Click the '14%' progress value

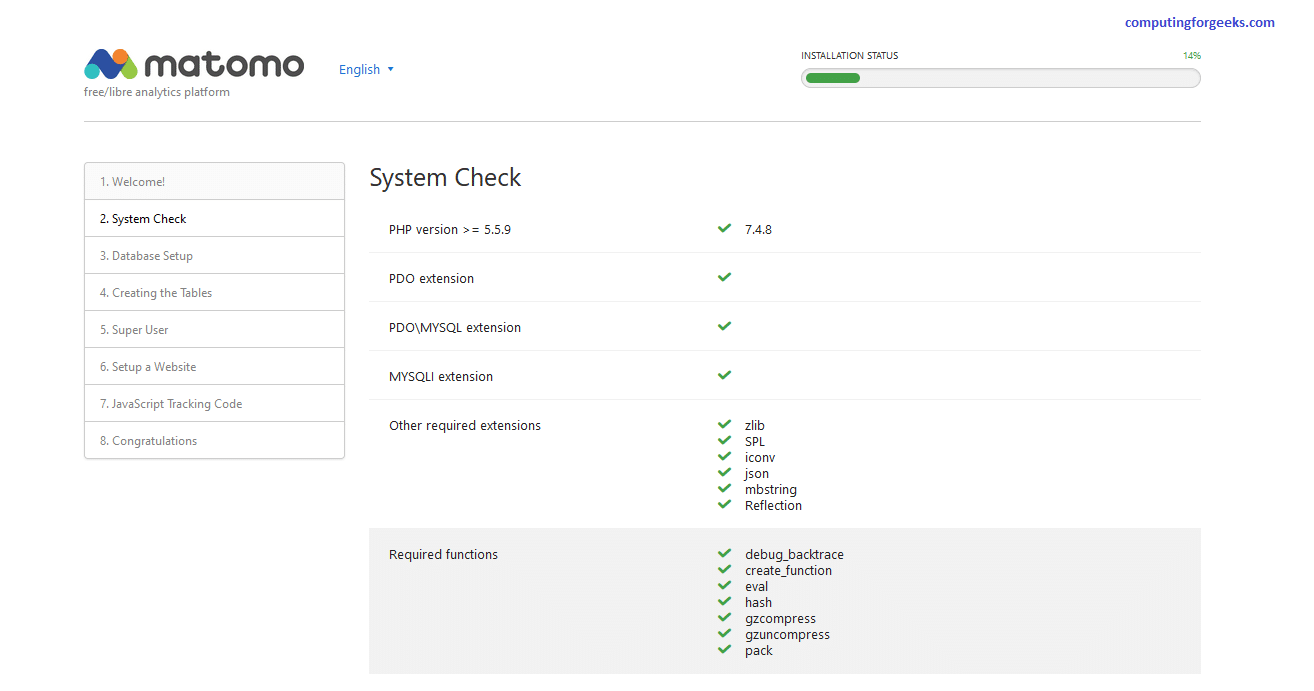click(x=1192, y=56)
